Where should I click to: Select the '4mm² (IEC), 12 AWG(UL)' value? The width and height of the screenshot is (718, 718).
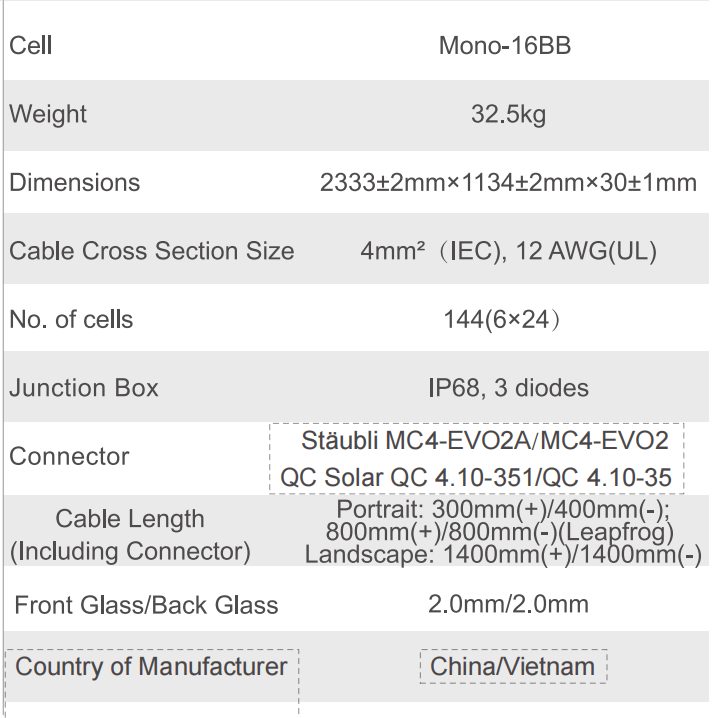pyautogui.click(x=508, y=251)
